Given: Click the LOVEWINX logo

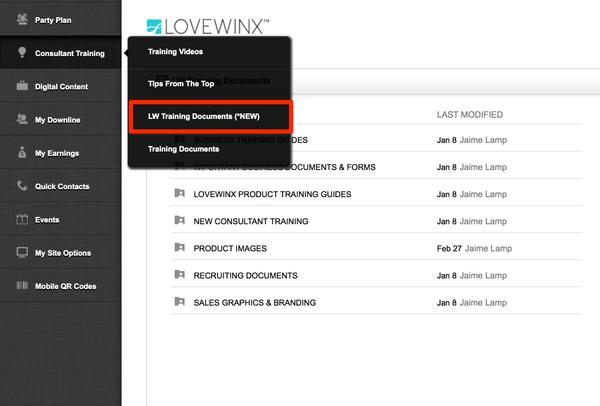Looking at the screenshot, I should coord(208,26).
